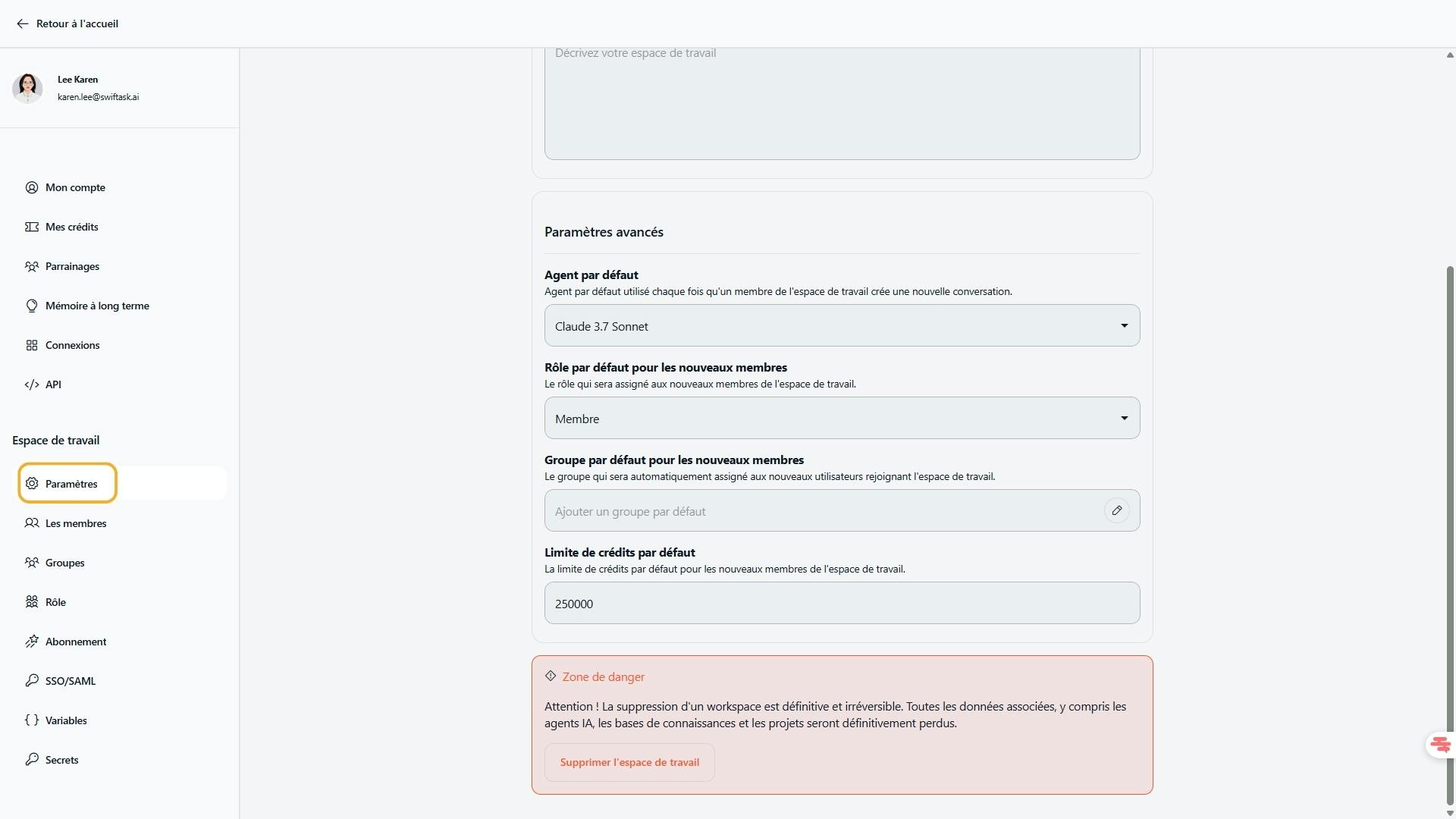Select Abonnement in the sidebar

tap(75, 642)
